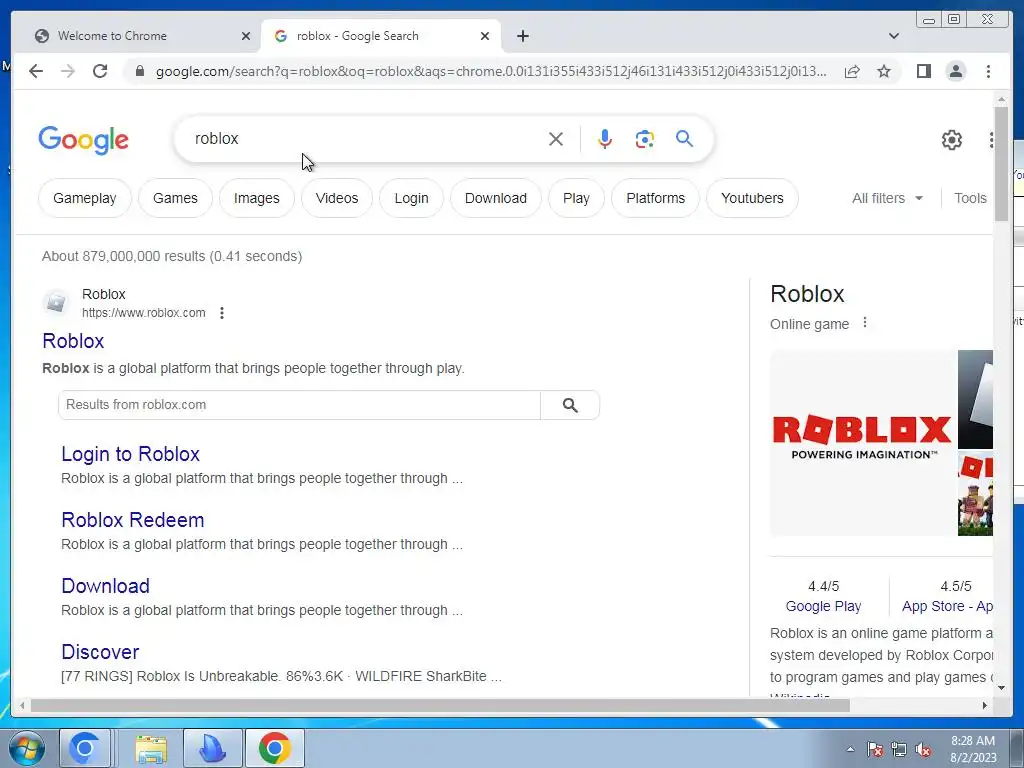Open the Tools option

click(x=970, y=198)
